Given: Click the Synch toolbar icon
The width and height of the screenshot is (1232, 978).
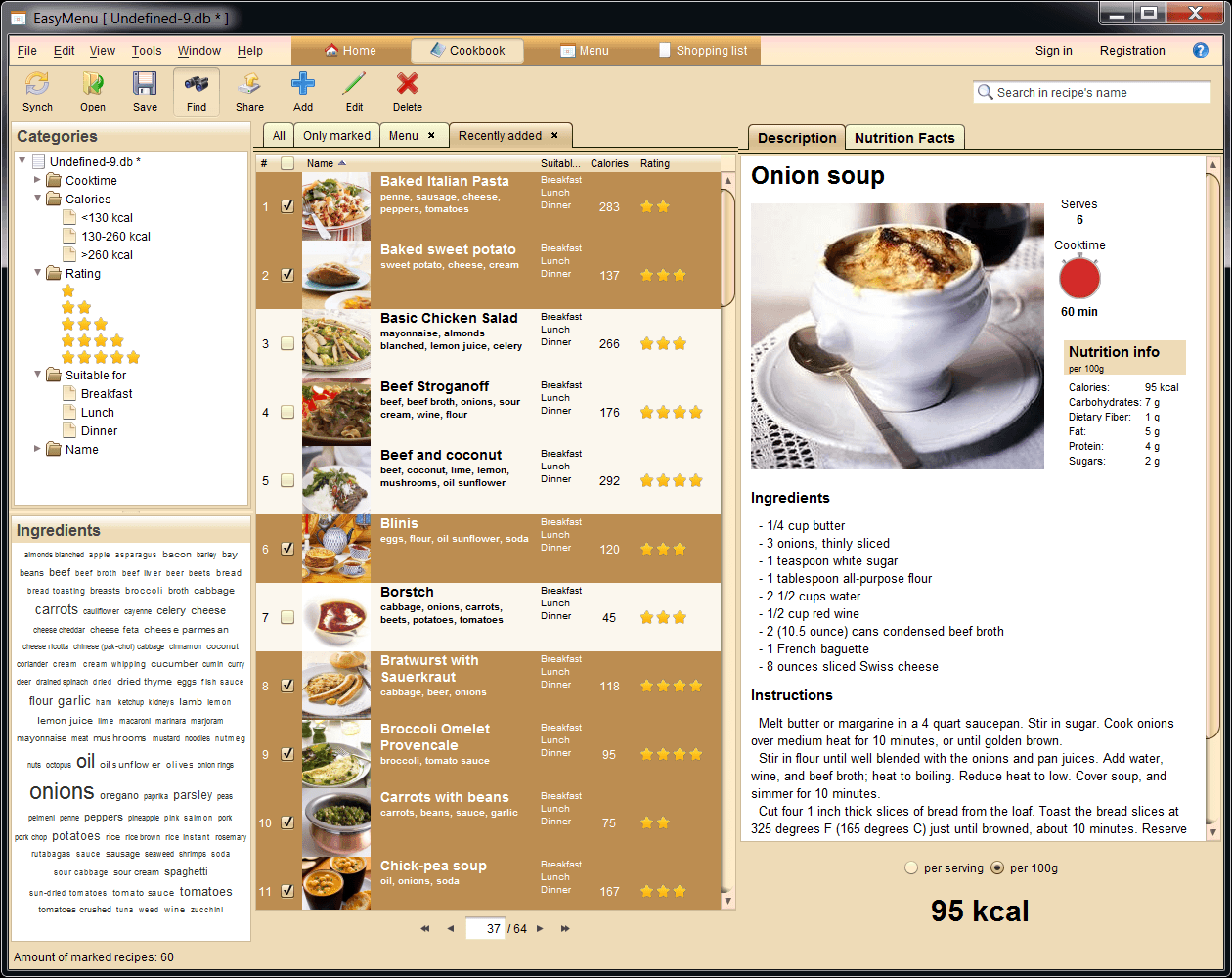Looking at the screenshot, I should click(37, 85).
